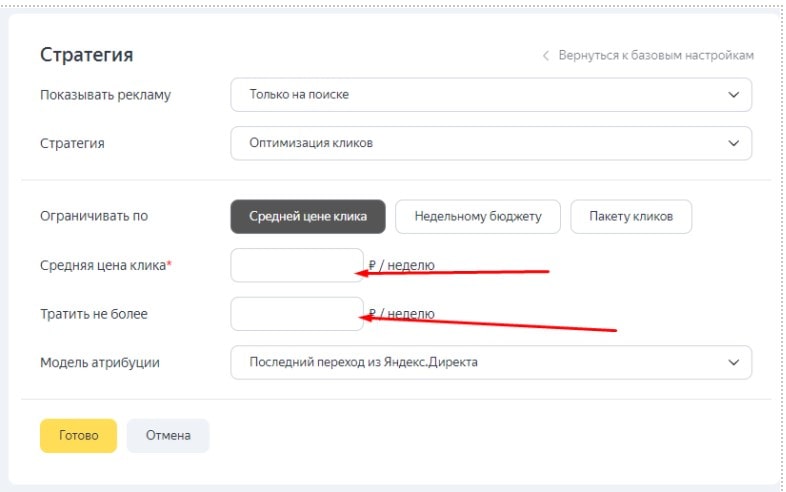The height and width of the screenshot is (492, 786).
Task: Focus the Средняя цена клика input field
Action: click(x=297, y=265)
